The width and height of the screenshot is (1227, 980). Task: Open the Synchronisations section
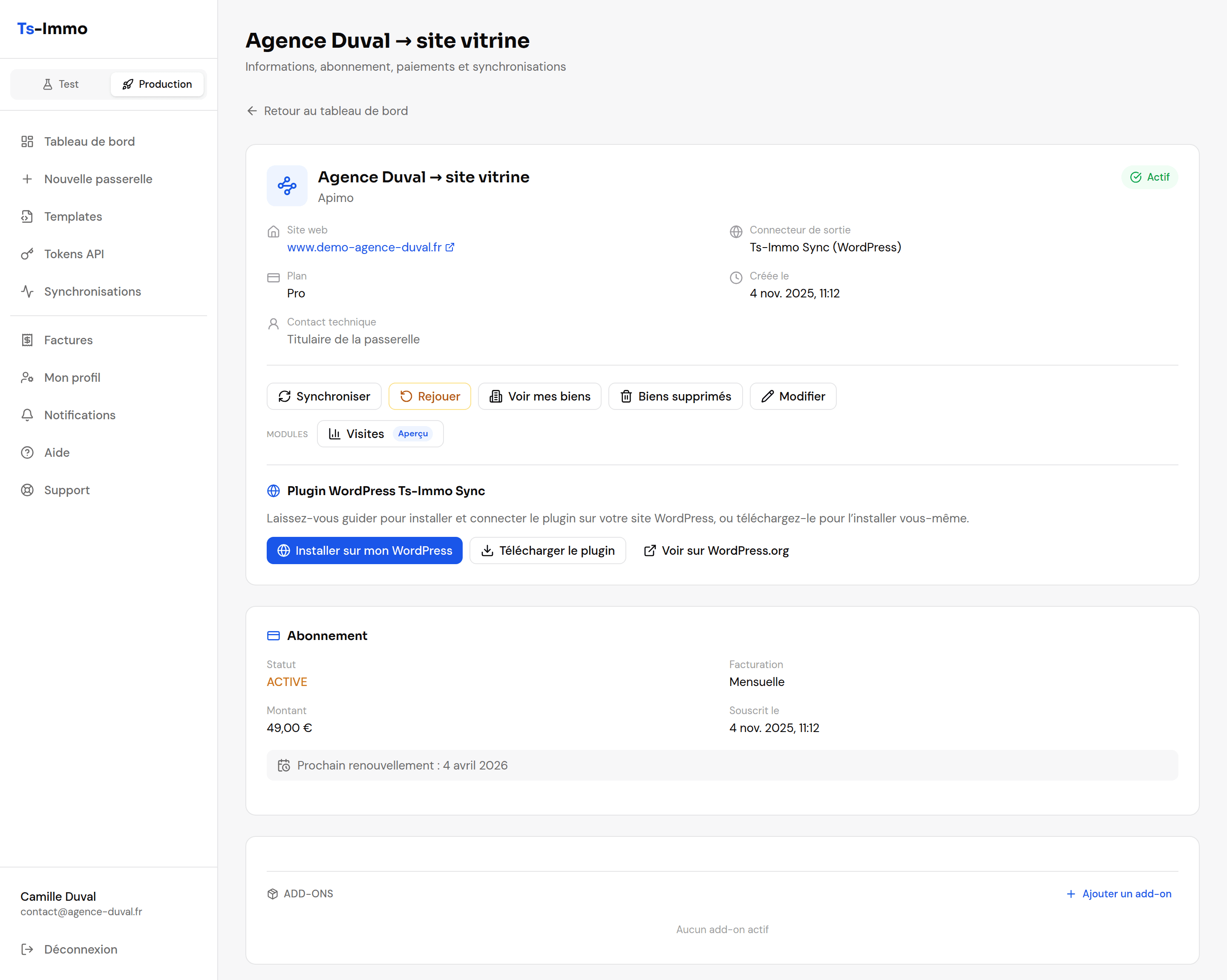pyautogui.click(x=109, y=291)
